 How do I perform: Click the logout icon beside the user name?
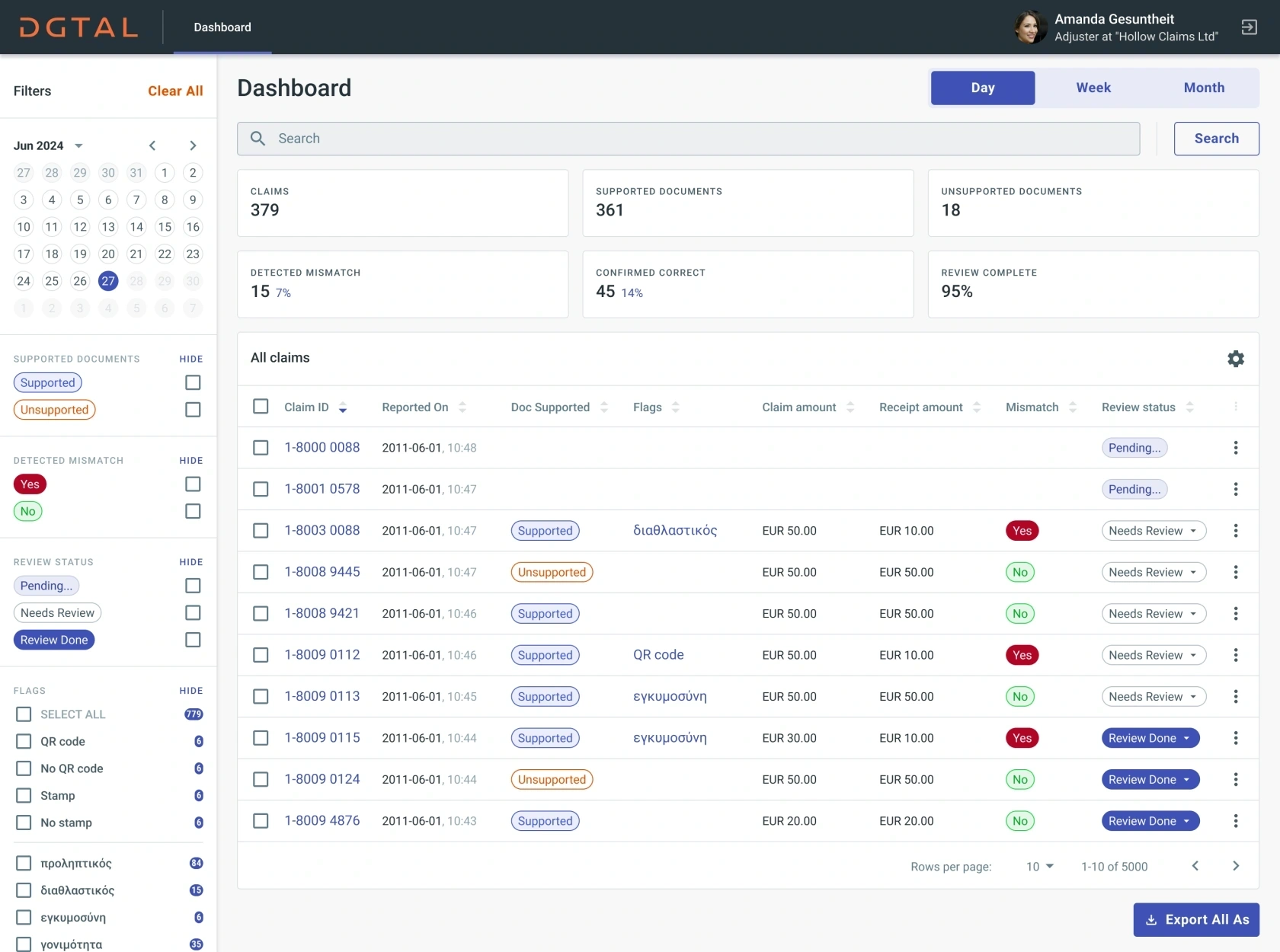1249,27
